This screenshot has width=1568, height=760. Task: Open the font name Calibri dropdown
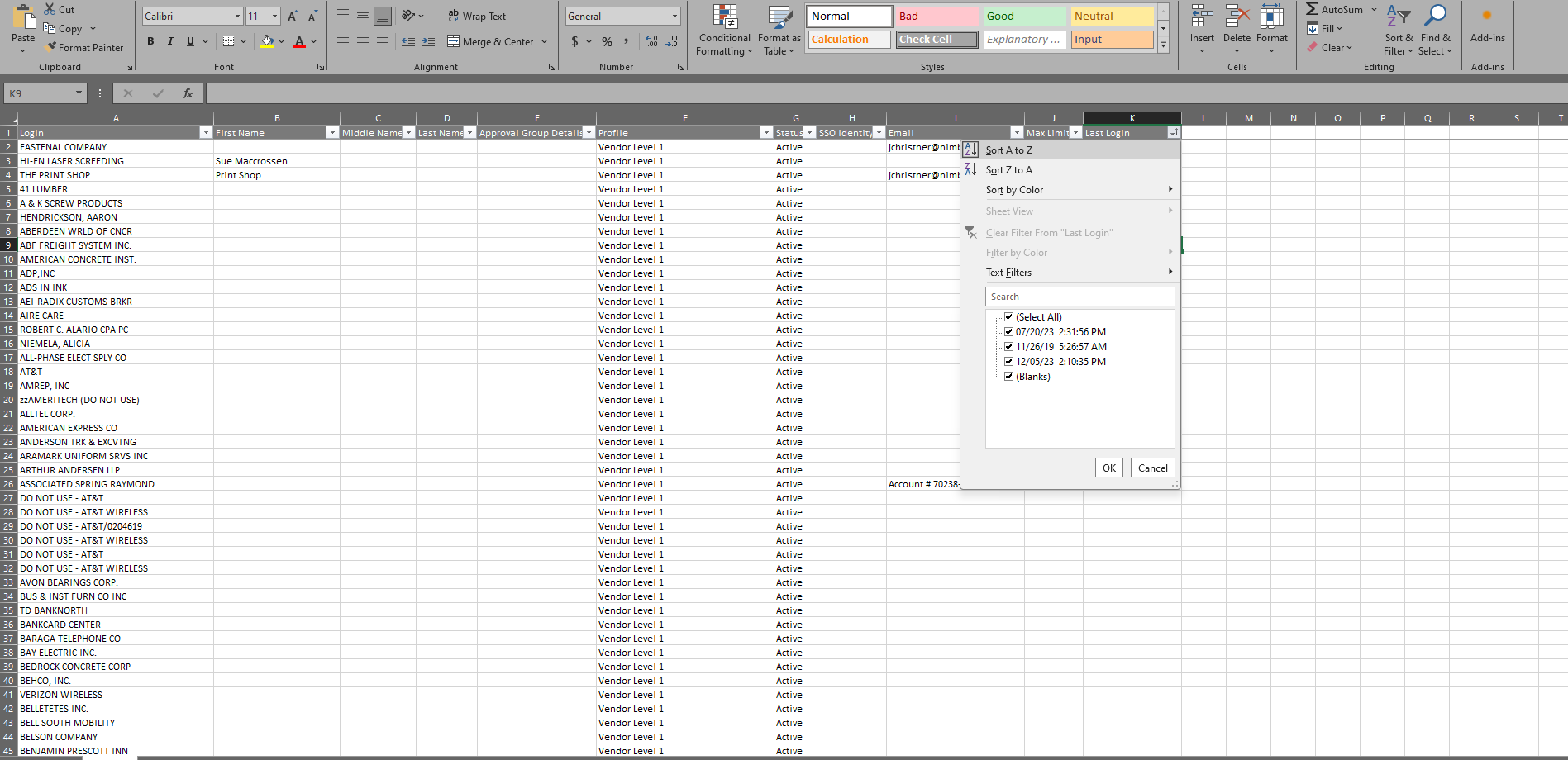pos(237,17)
